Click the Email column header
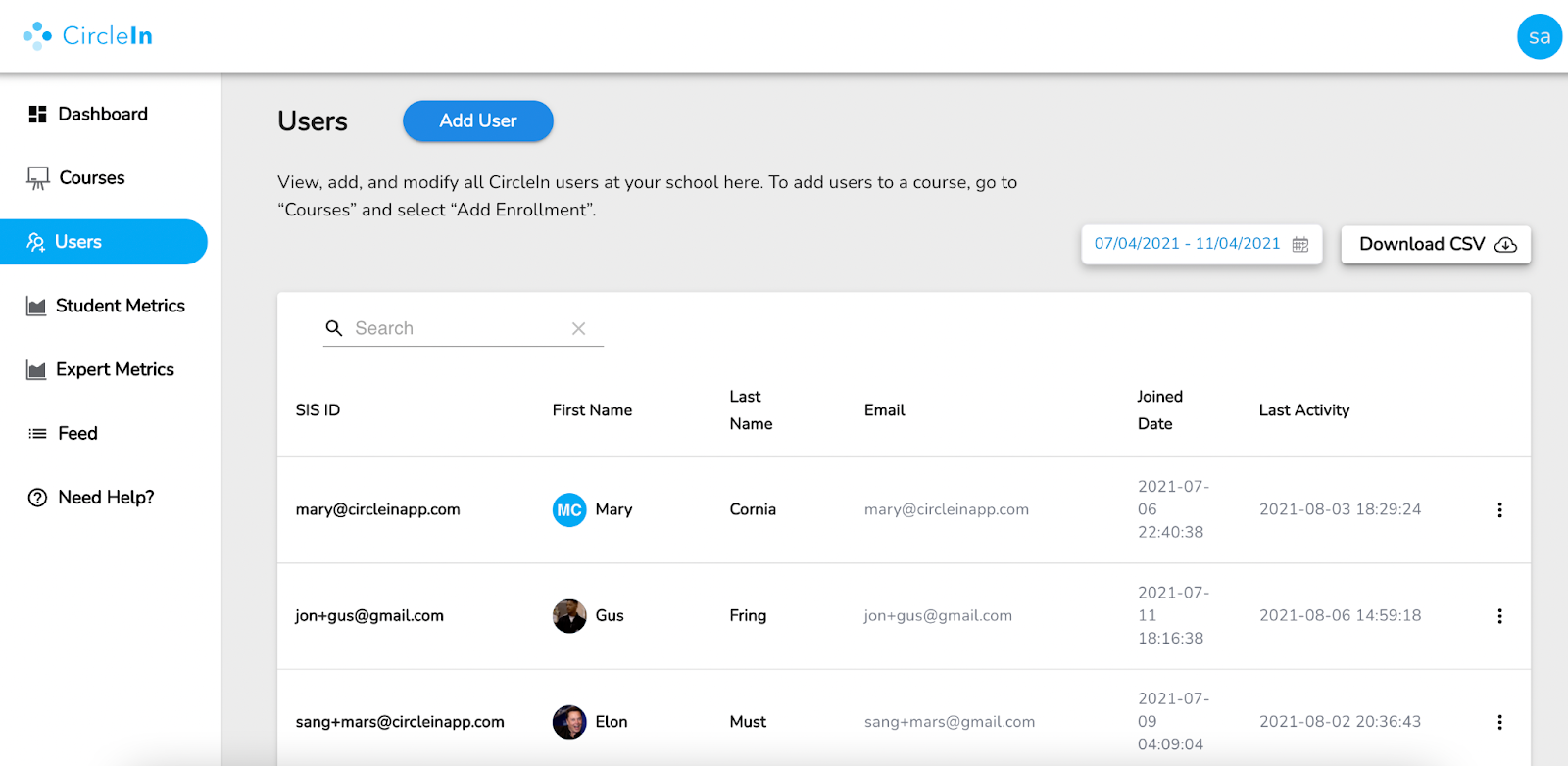Viewport: 1568px width, 766px height. (884, 410)
